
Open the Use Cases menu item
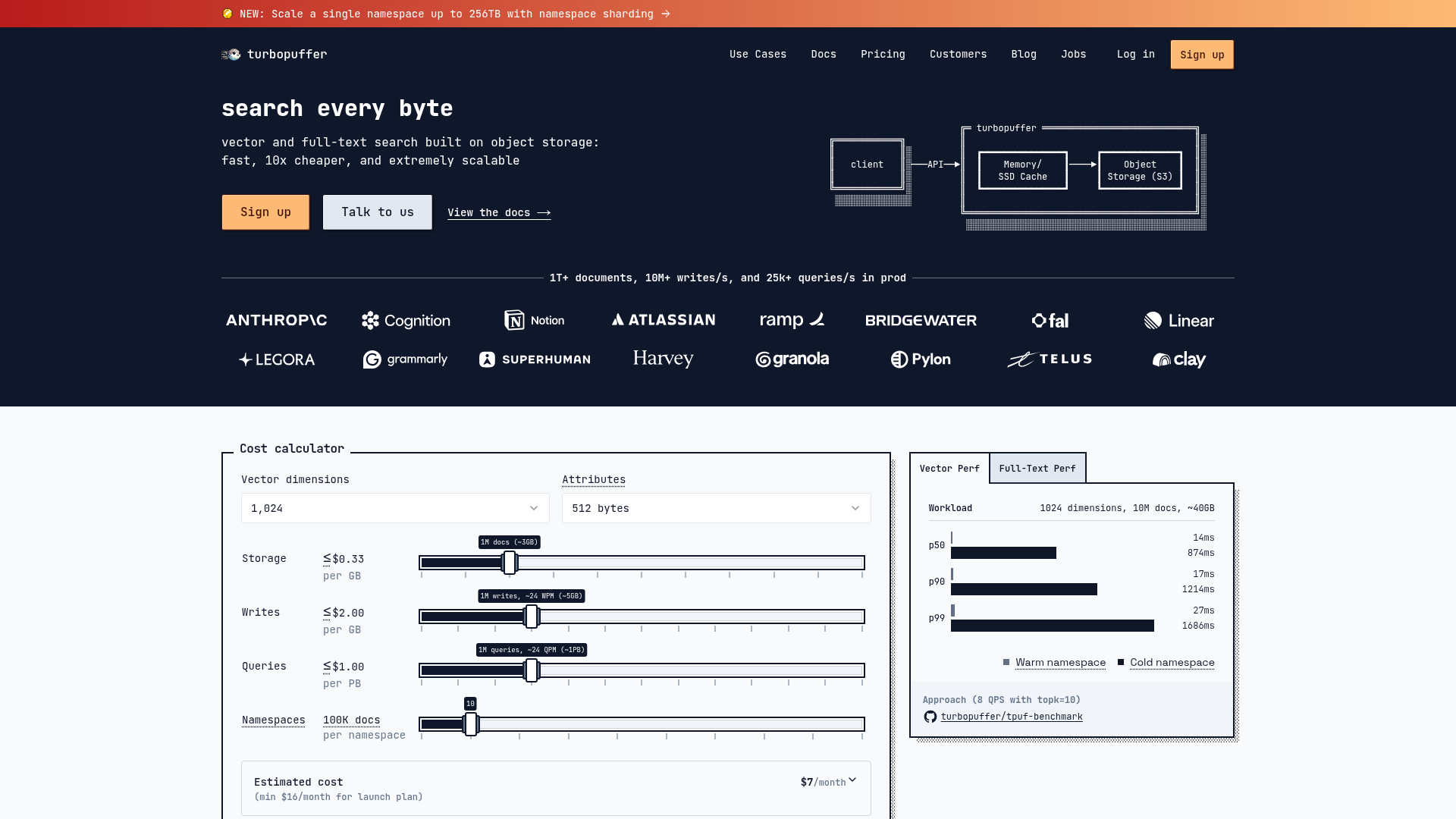758,55
